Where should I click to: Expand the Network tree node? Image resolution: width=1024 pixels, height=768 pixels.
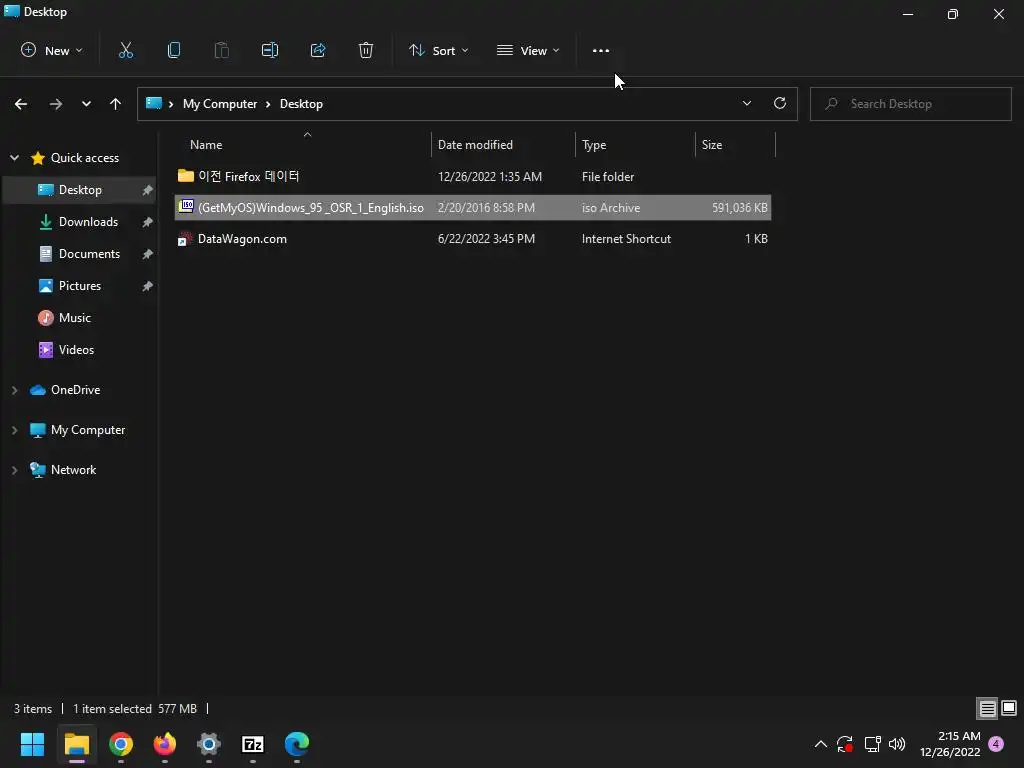tap(14, 470)
